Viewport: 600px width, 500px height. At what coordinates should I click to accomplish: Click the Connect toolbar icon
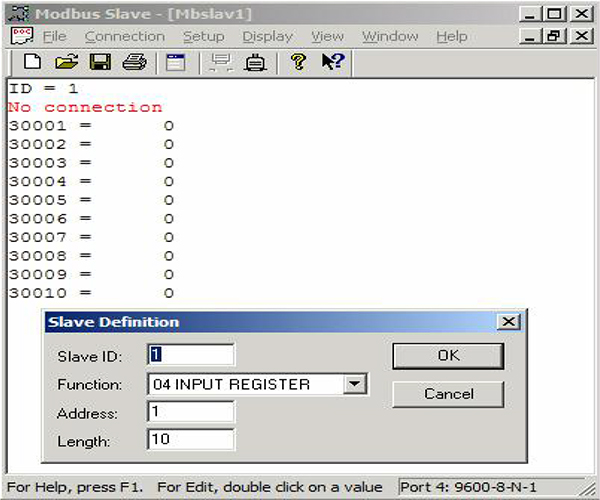(221, 62)
